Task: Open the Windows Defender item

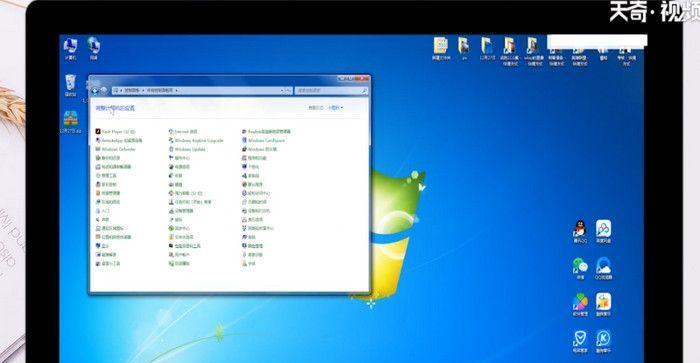Action: 115,149
